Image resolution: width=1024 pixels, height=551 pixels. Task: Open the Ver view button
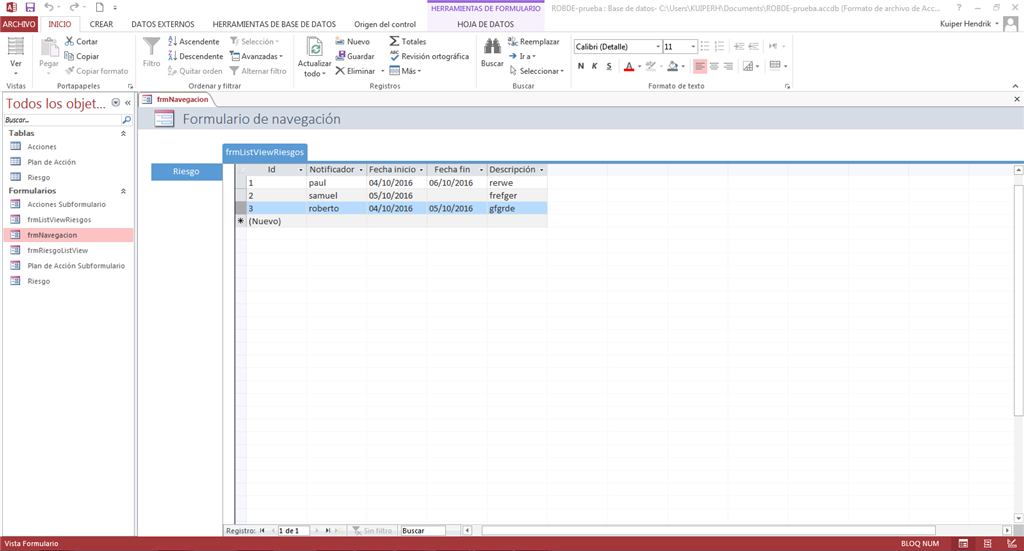[16, 57]
